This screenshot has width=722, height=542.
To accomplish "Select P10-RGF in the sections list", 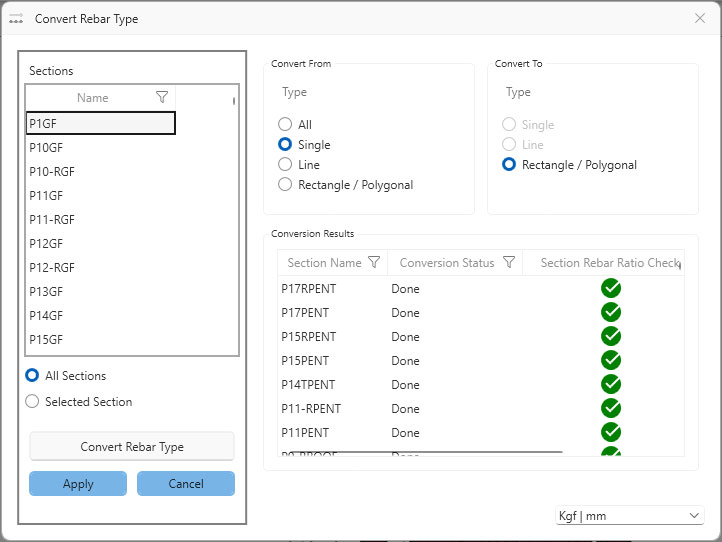I will coord(52,172).
